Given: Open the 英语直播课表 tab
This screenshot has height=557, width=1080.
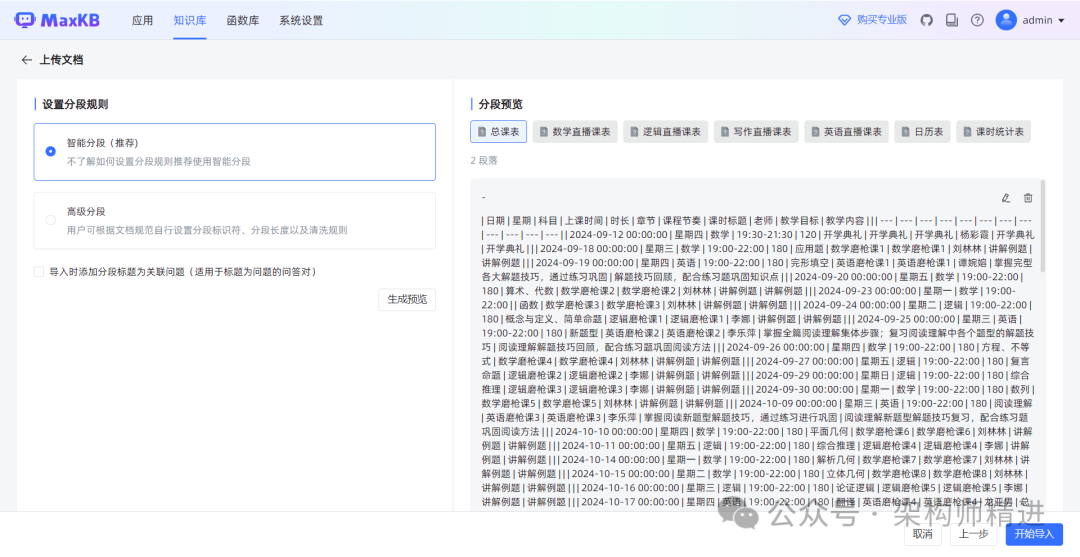Looking at the screenshot, I should 847,132.
